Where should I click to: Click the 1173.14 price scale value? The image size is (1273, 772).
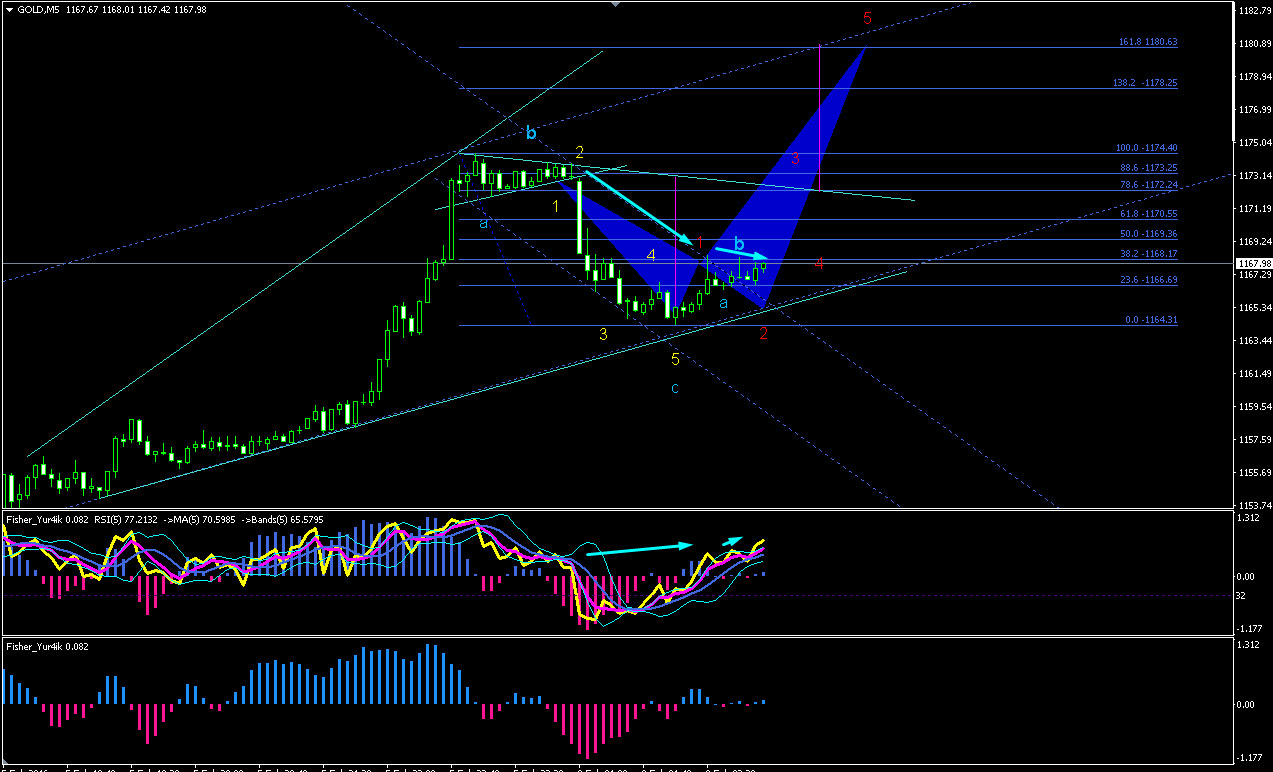[1254, 176]
